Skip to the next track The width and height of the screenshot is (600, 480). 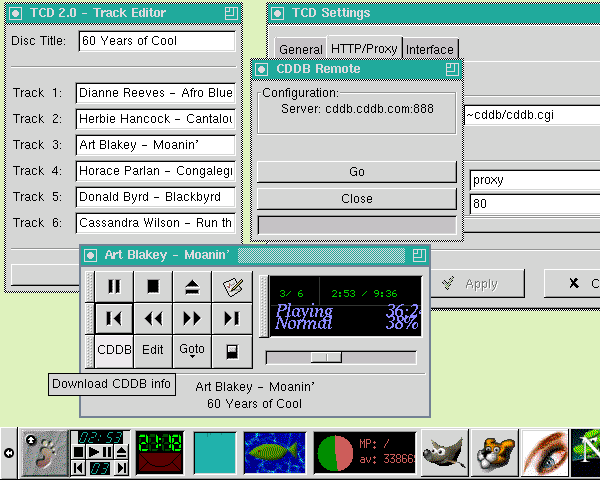click(232, 319)
